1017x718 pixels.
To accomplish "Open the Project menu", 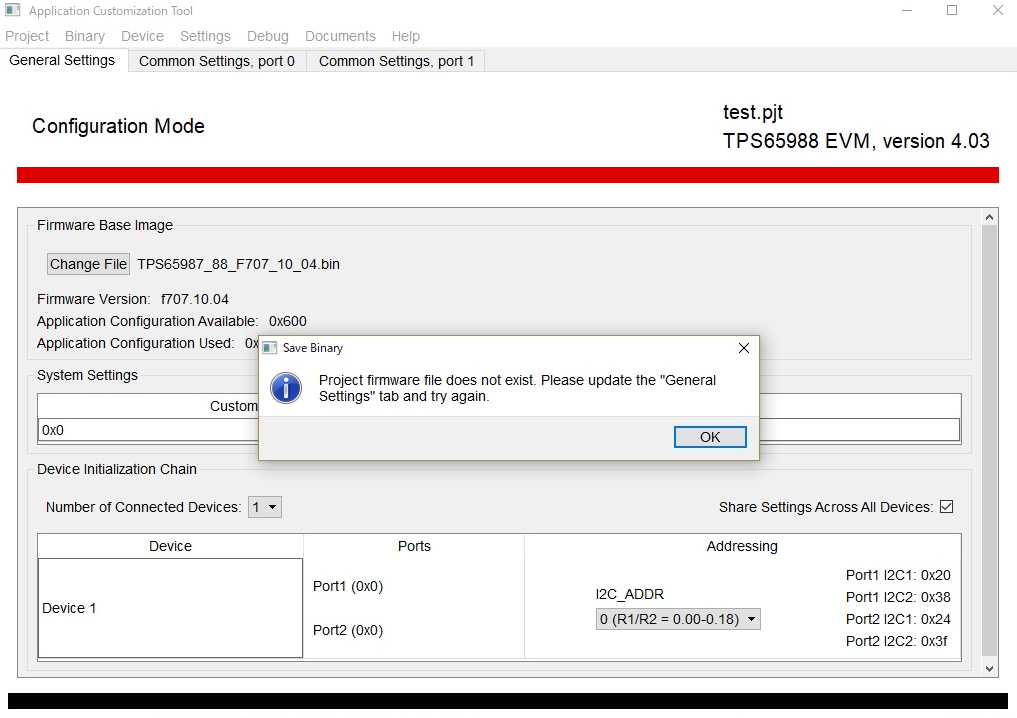I will (x=27, y=36).
